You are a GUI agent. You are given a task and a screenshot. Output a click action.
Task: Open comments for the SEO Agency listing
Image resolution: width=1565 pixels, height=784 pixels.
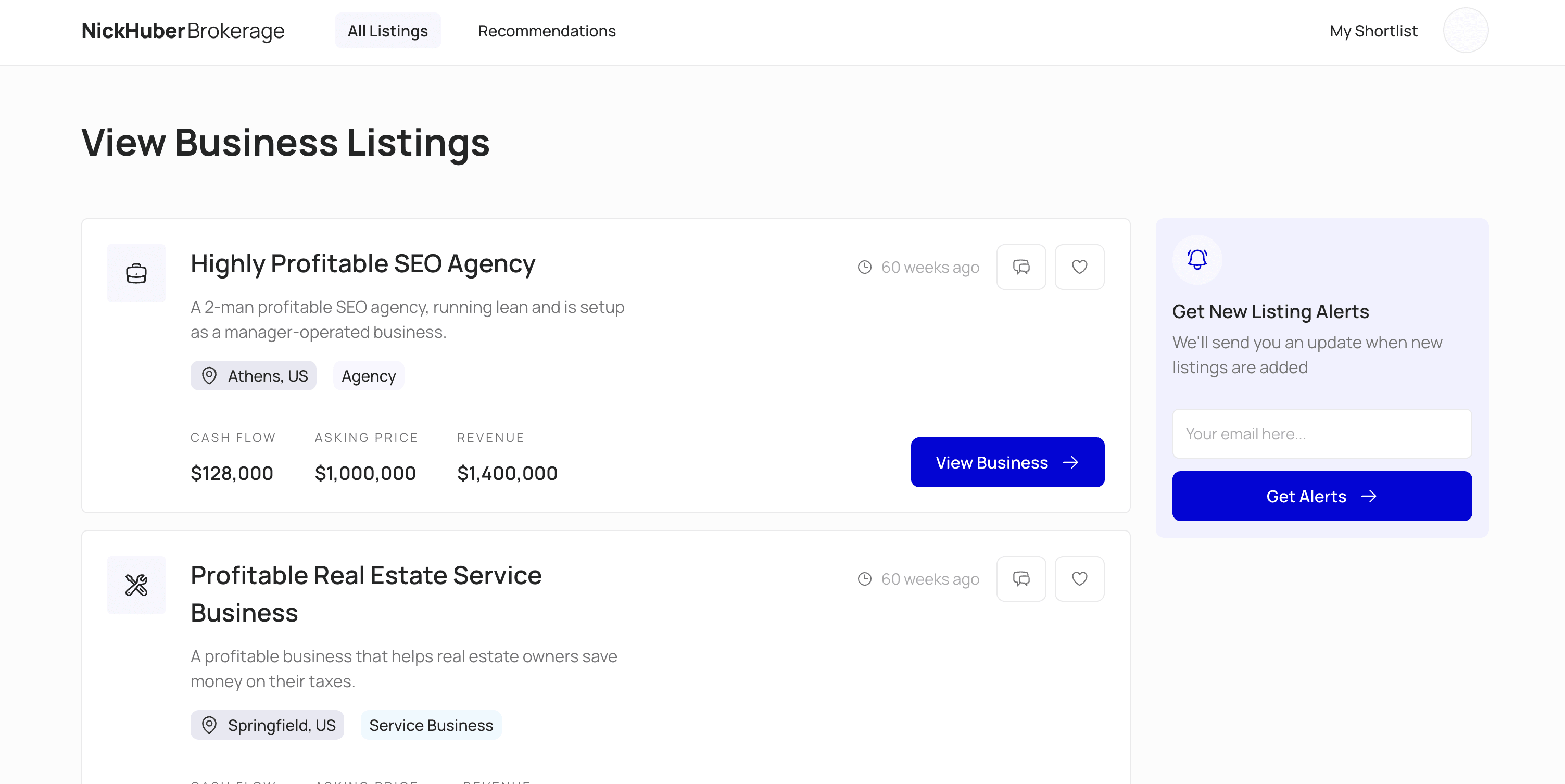point(1021,267)
